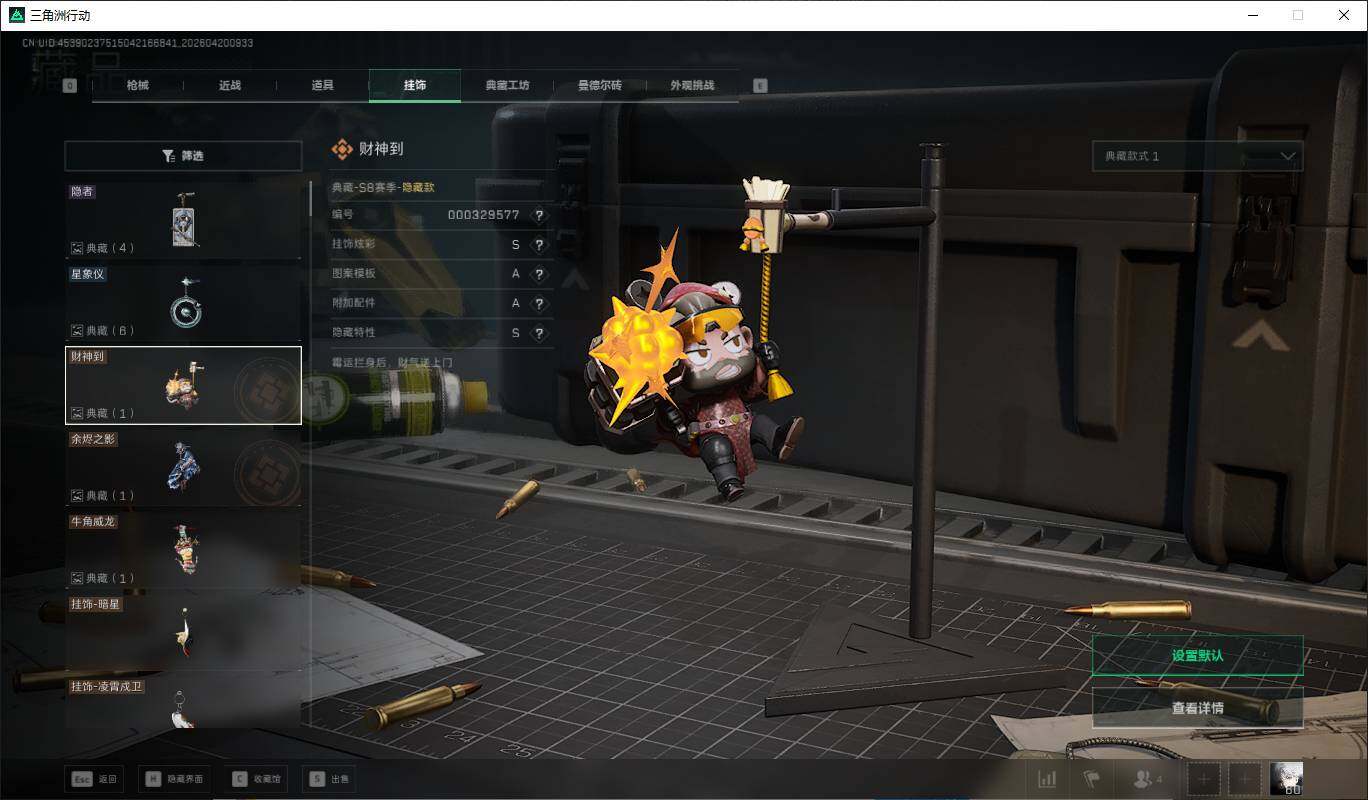This screenshot has width=1368, height=800.
Task: Switch to the 近战 tab
Action: click(230, 86)
